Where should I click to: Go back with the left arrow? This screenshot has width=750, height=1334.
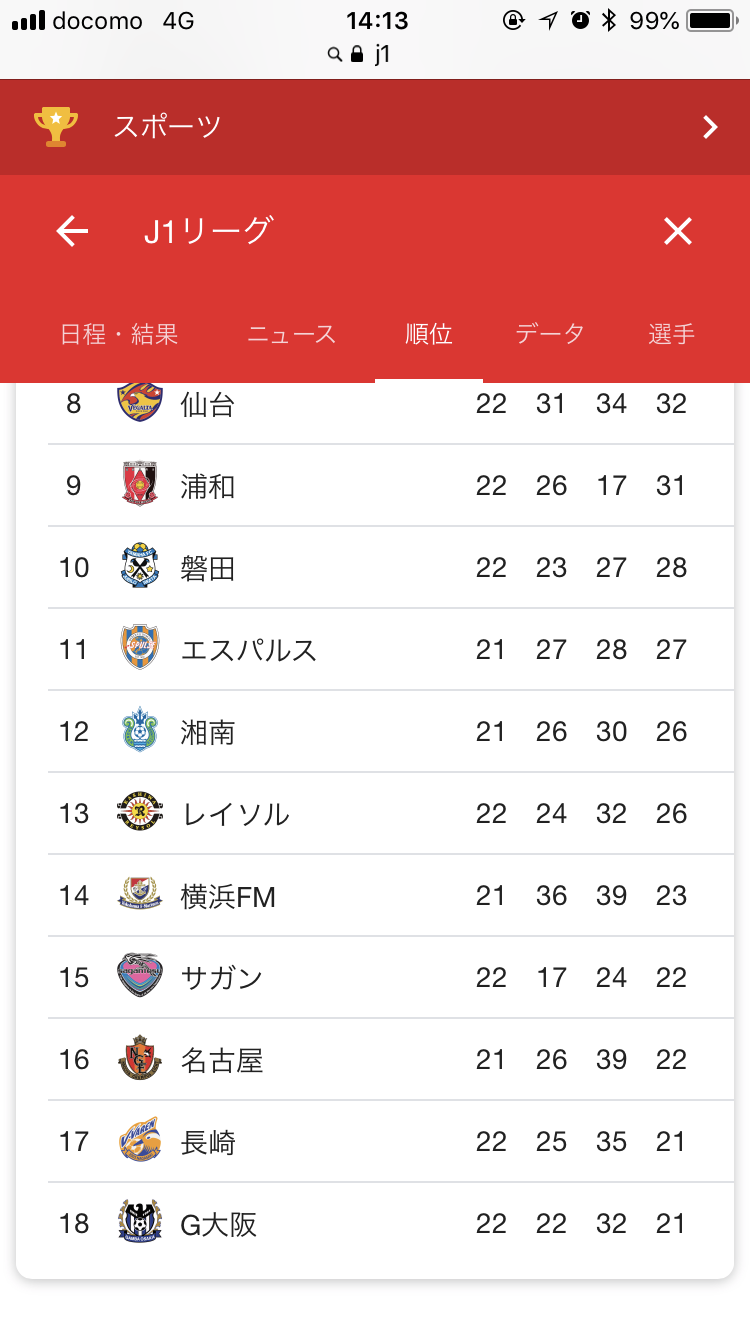tap(72, 232)
